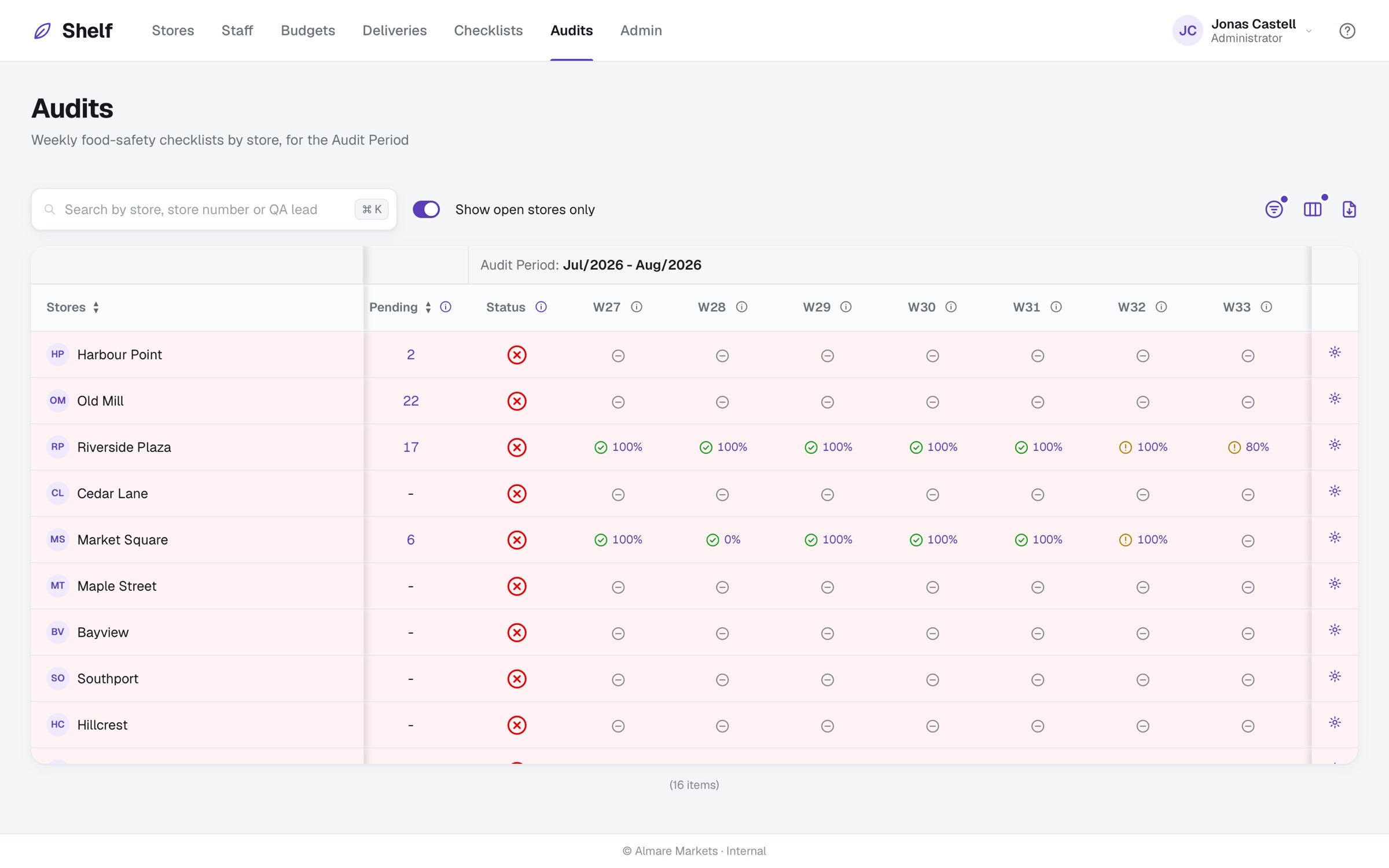
Task: Click the Pending column info icon
Action: (x=446, y=307)
